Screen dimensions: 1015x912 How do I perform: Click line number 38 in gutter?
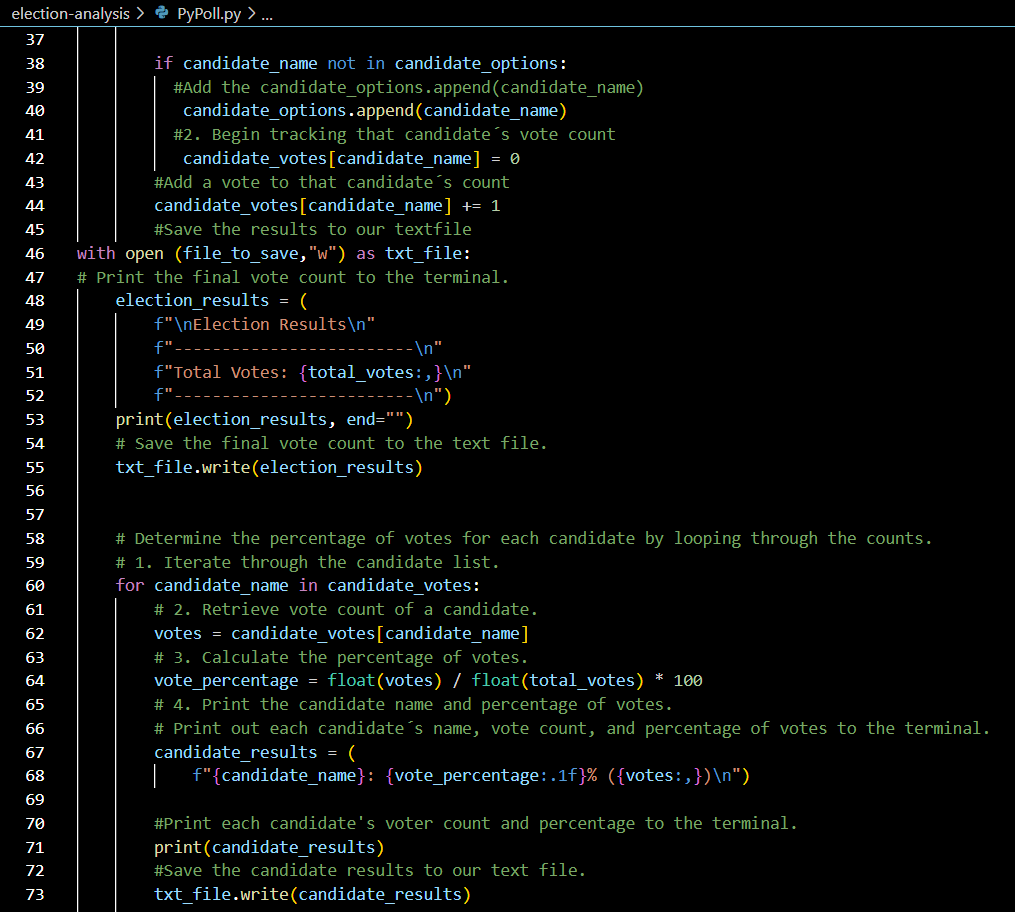tap(35, 63)
